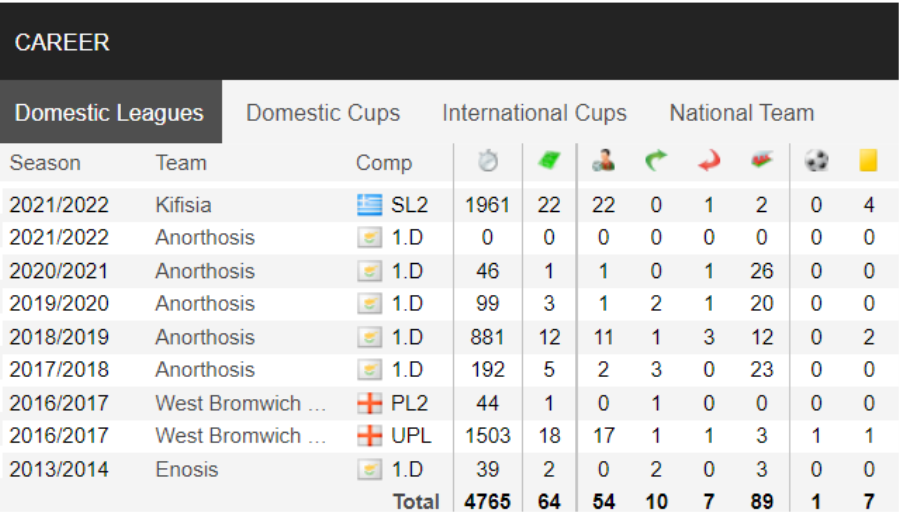899x512 pixels.
Task: Click the green substituted-in arrow icon
Action: click(x=656, y=161)
